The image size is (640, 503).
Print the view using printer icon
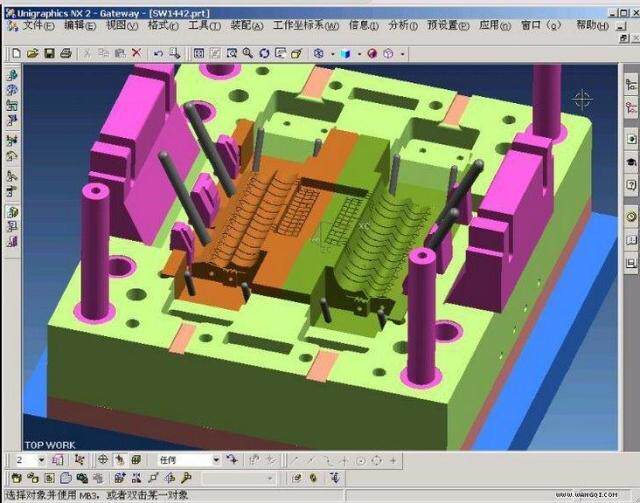point(66,53)
